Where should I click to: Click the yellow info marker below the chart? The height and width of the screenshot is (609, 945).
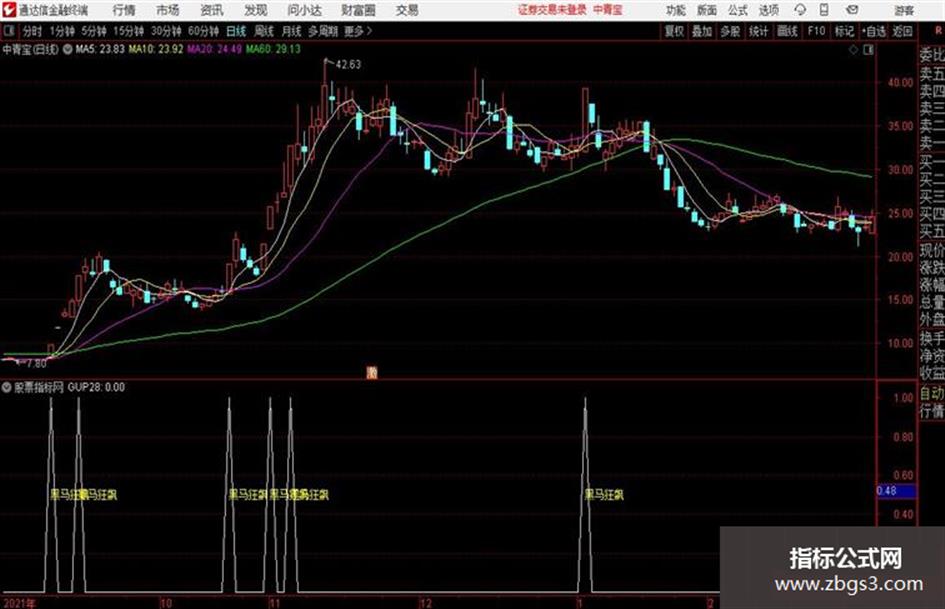point(372,373)
